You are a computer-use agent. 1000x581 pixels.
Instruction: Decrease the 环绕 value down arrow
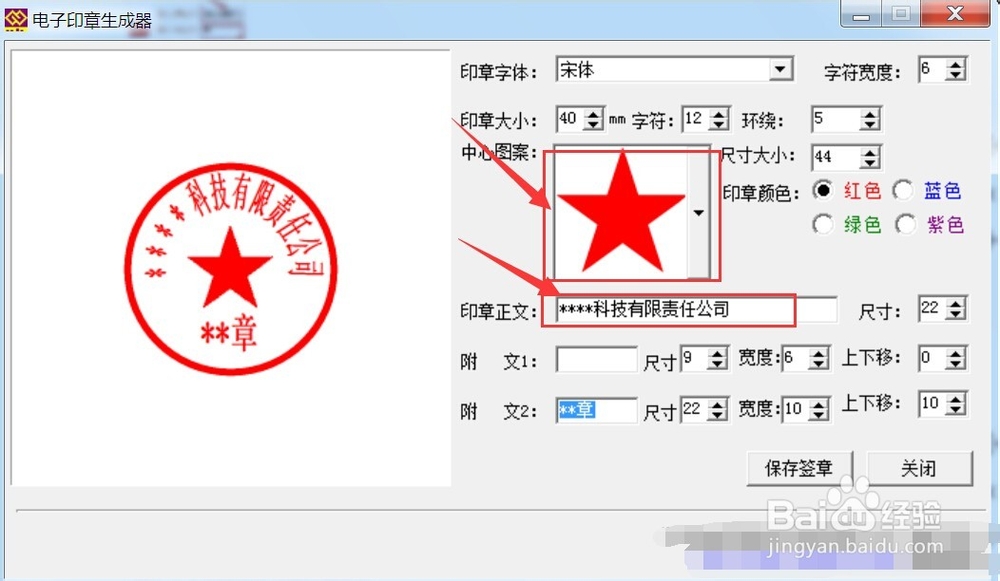(x=870, y=124)
